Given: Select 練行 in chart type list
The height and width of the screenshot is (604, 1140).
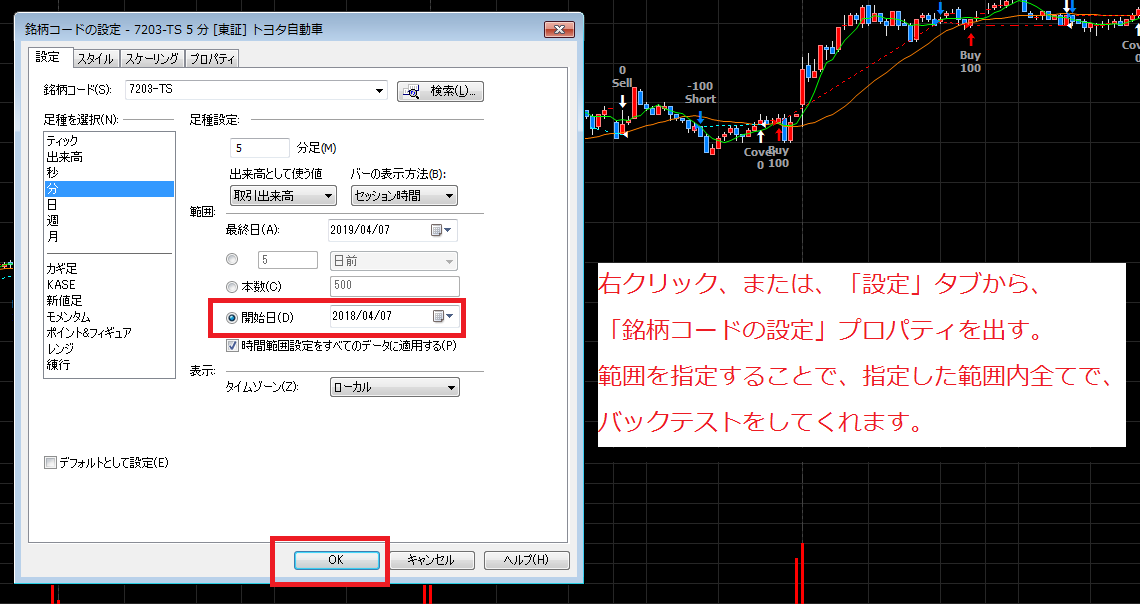Looking at the screenshot, I should tap(109, 365).
